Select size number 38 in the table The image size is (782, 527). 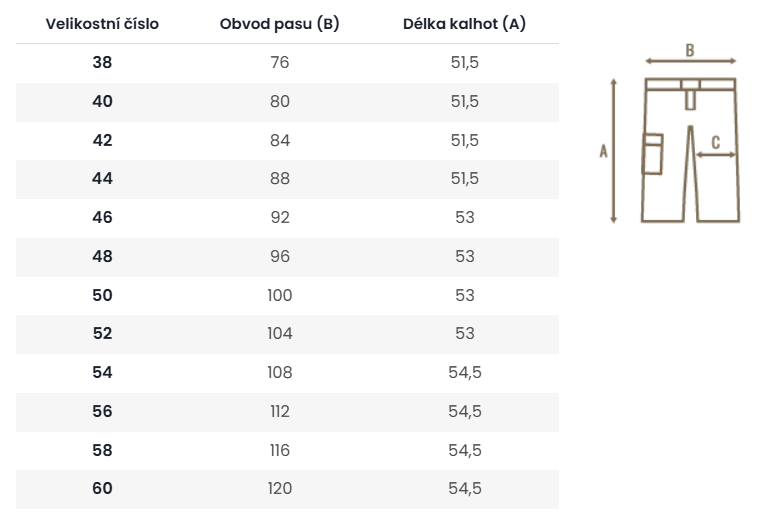(102, 63)
